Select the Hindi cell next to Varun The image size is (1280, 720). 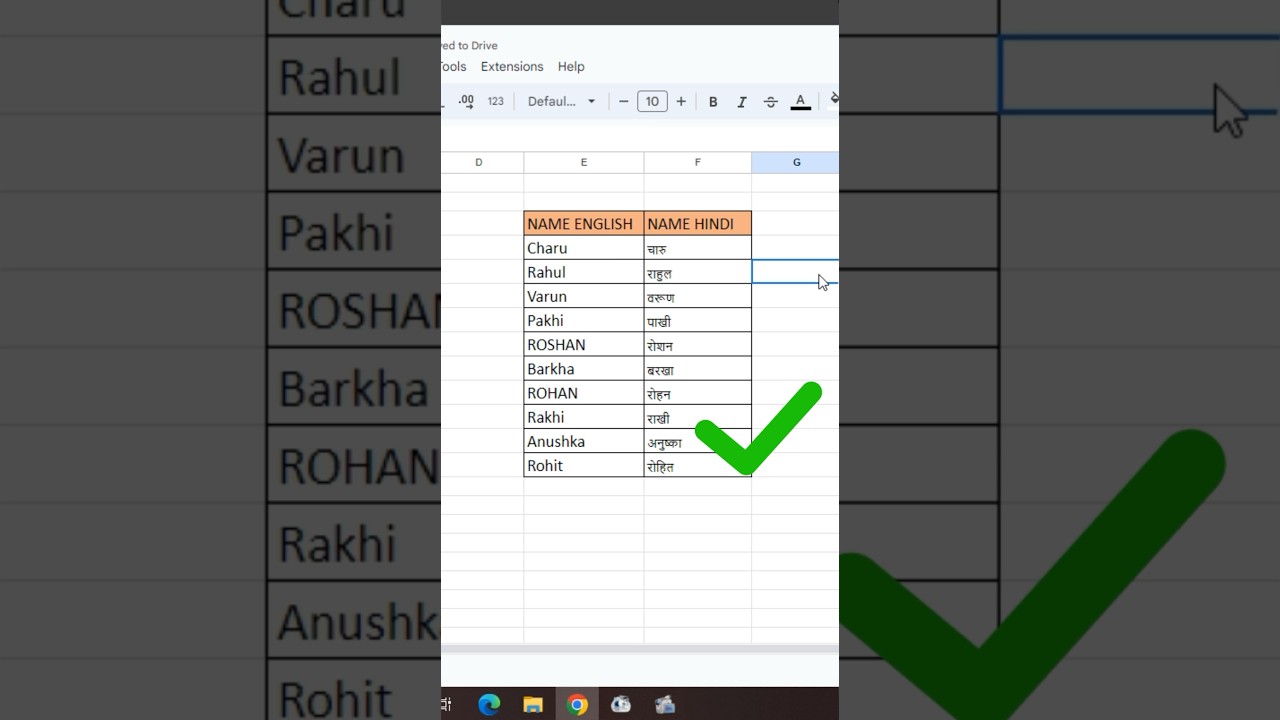tap(698, 296)
